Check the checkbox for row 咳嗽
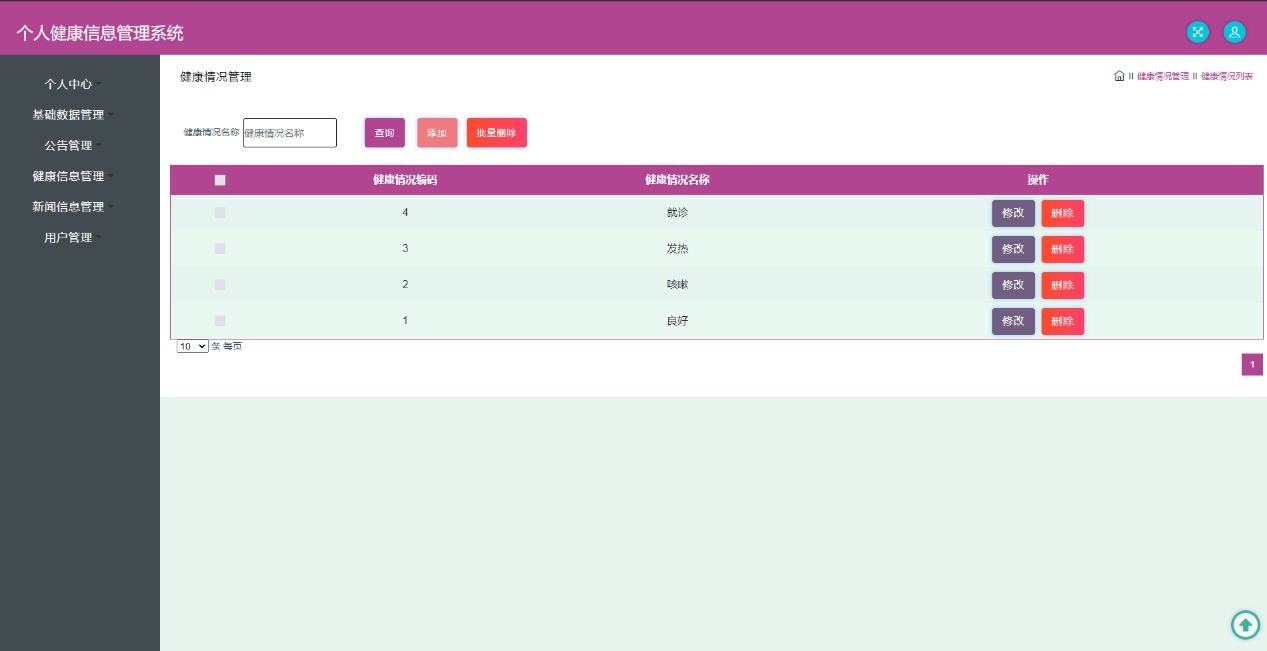Screen dimensions: 1267x651 tap(220, 285)
